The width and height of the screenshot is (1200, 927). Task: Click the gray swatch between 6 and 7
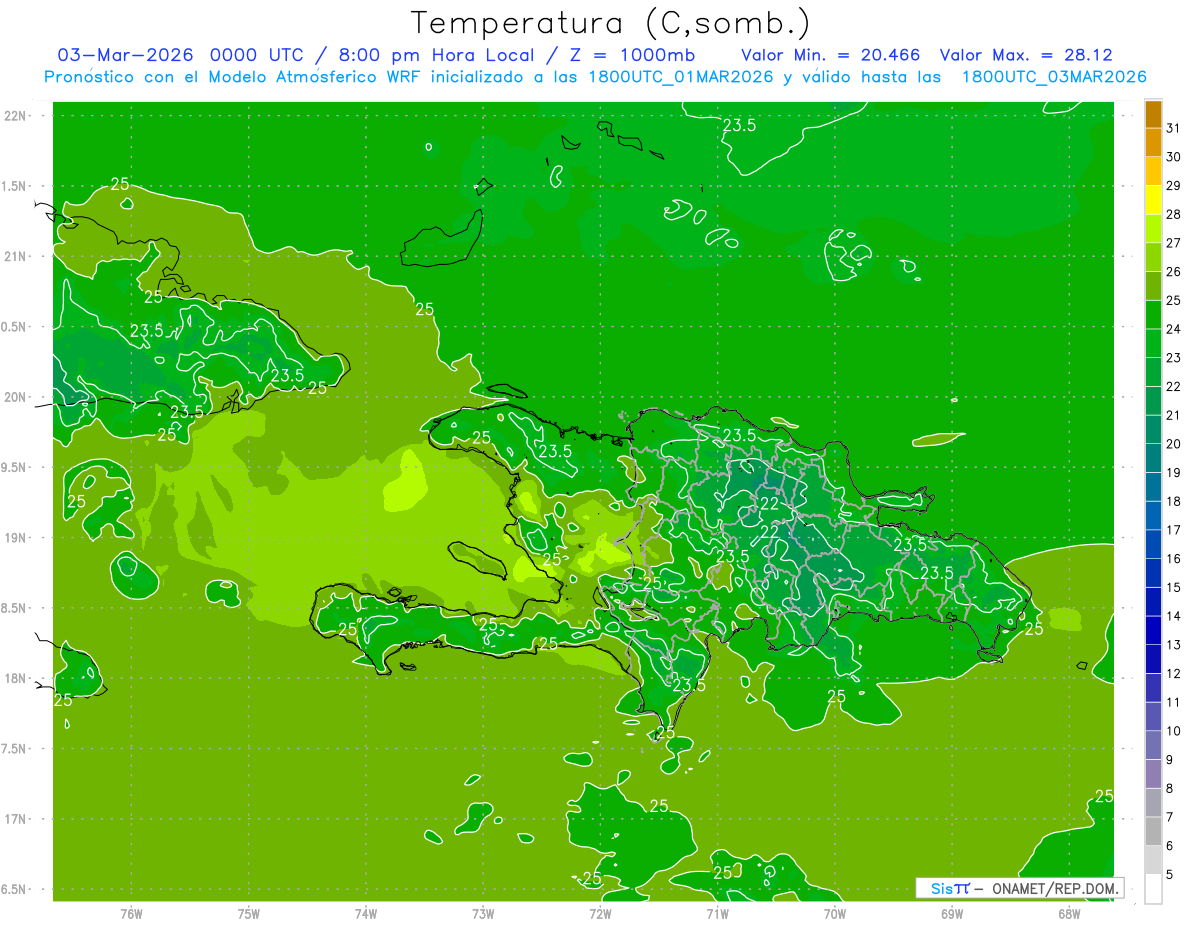[1153, 831]
